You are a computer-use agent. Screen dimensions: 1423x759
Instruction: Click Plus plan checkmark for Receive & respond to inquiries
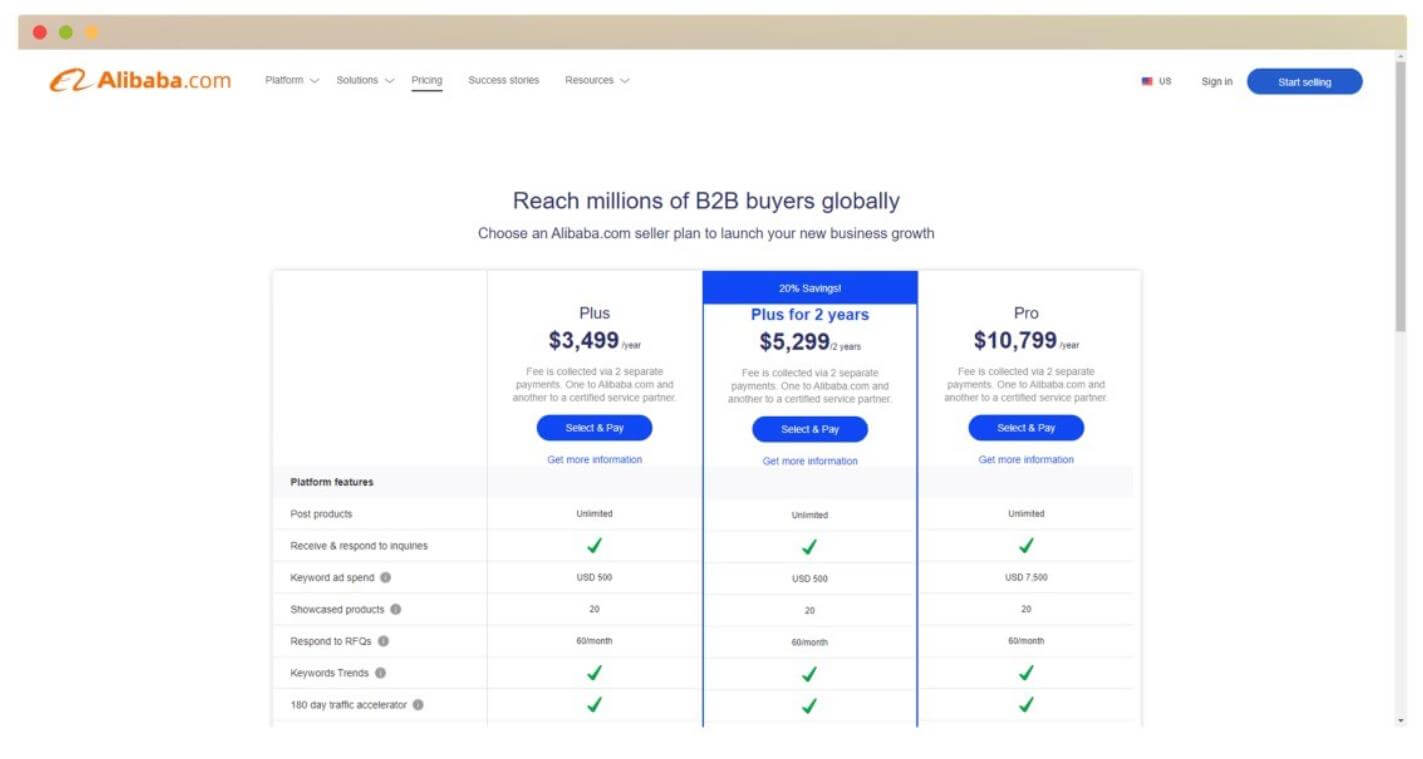[594, 546]
